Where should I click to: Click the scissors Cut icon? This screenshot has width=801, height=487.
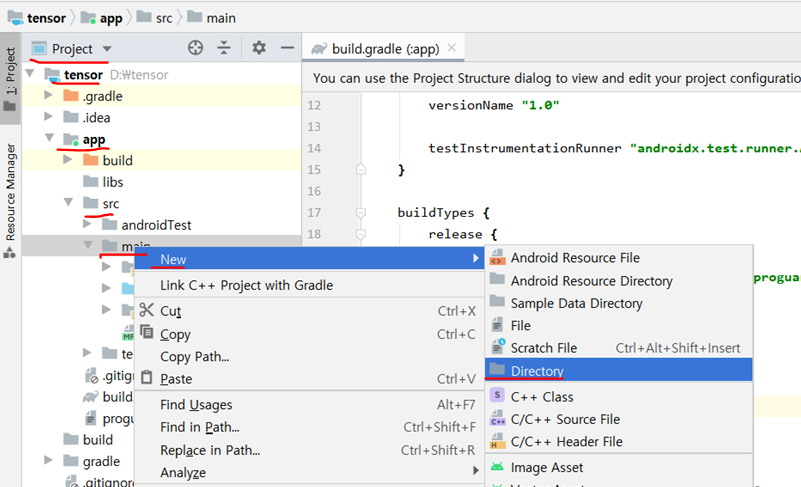(147, 310)
